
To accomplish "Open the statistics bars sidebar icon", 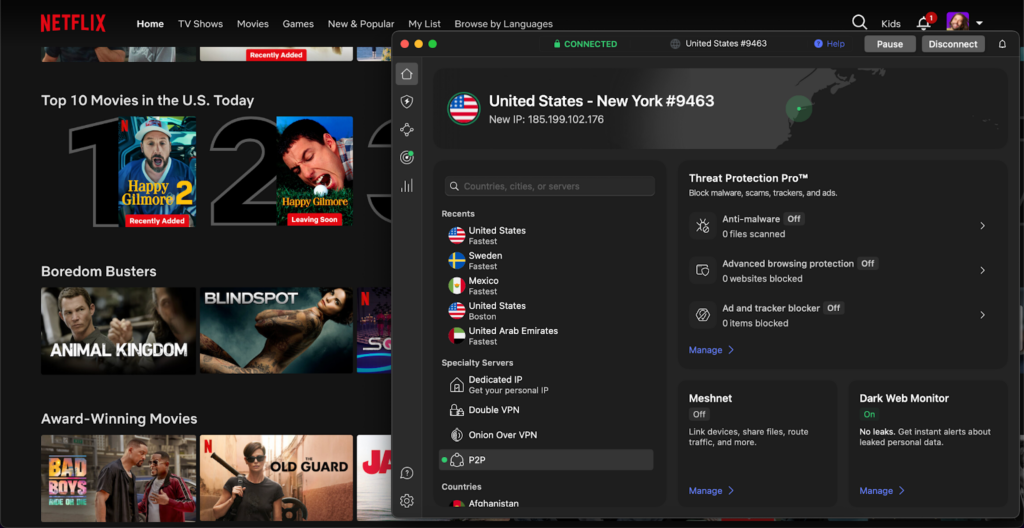I will [406, 186].
